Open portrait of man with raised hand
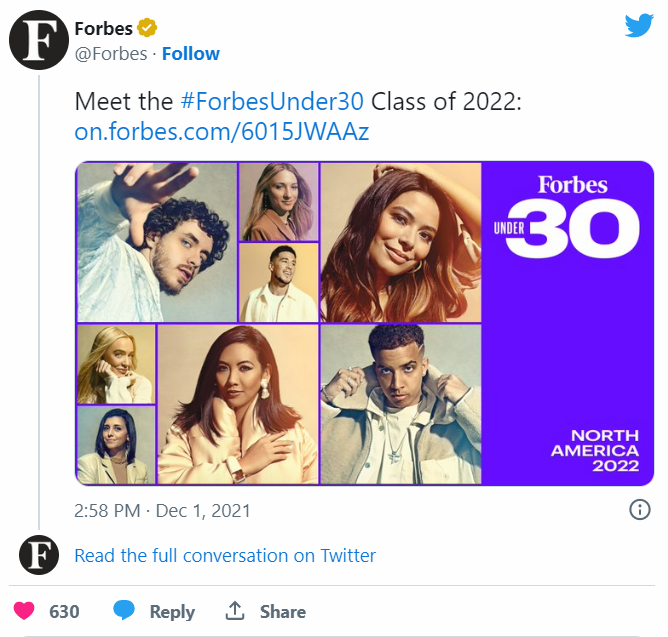 156,241
